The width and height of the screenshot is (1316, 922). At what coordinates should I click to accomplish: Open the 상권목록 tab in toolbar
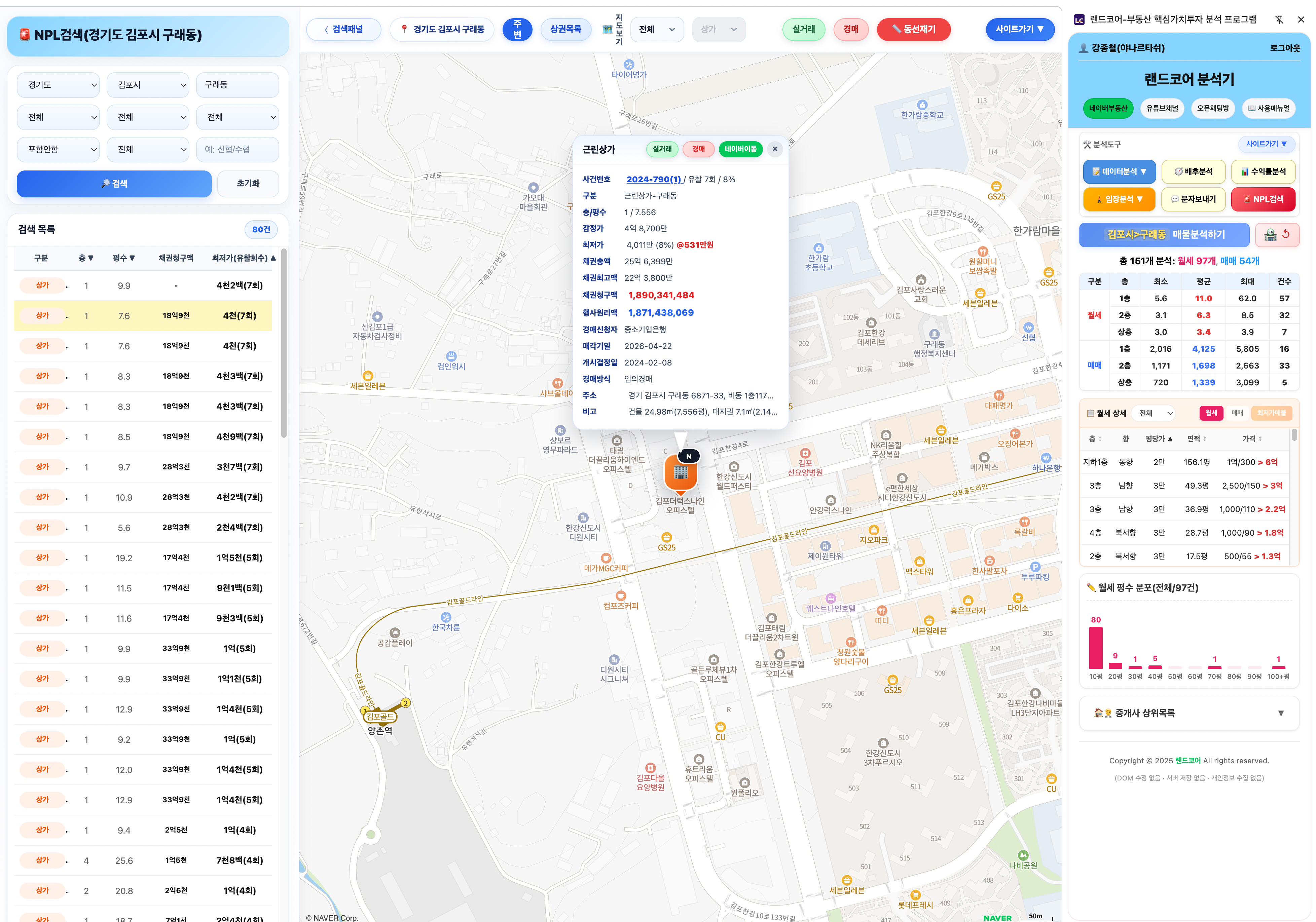tap(565, 29)
